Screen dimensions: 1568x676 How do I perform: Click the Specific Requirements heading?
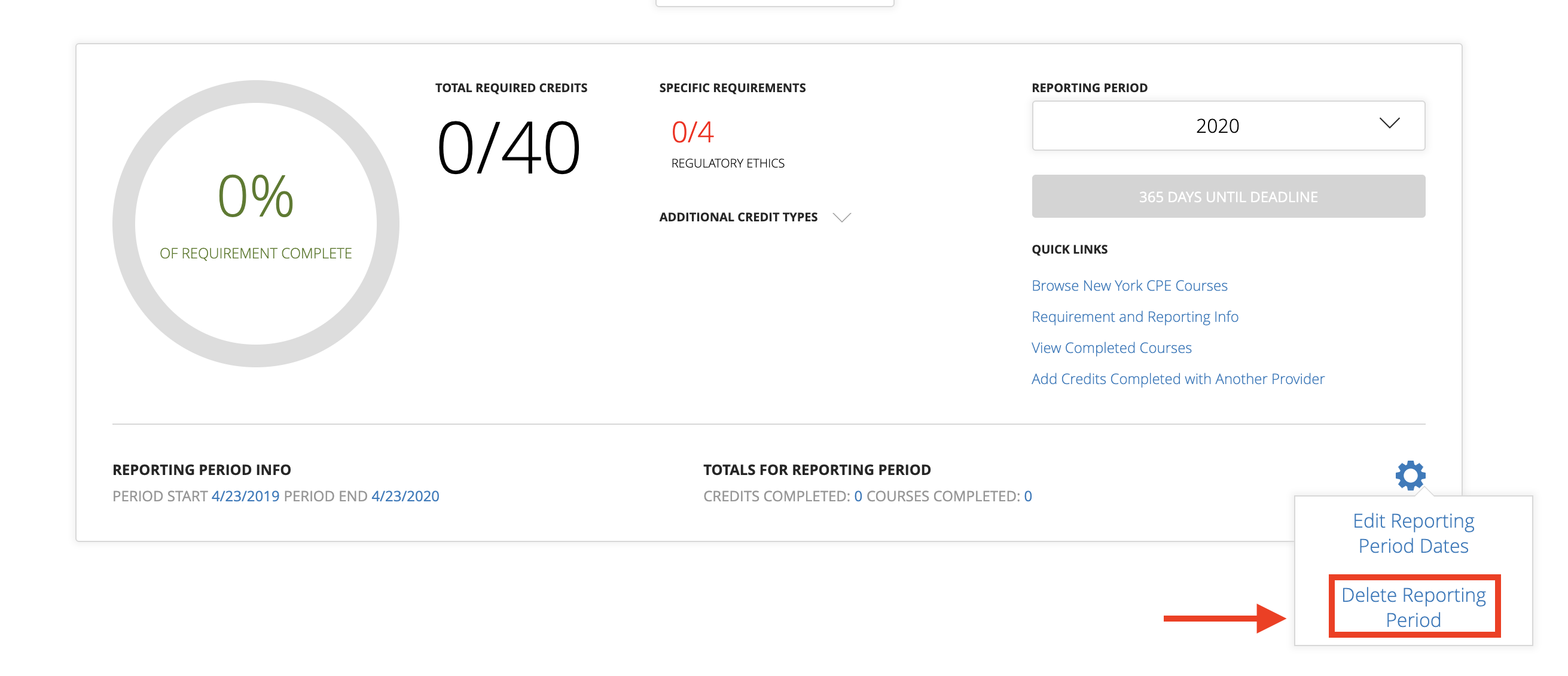pyautogui.click(x=732, y=88)
